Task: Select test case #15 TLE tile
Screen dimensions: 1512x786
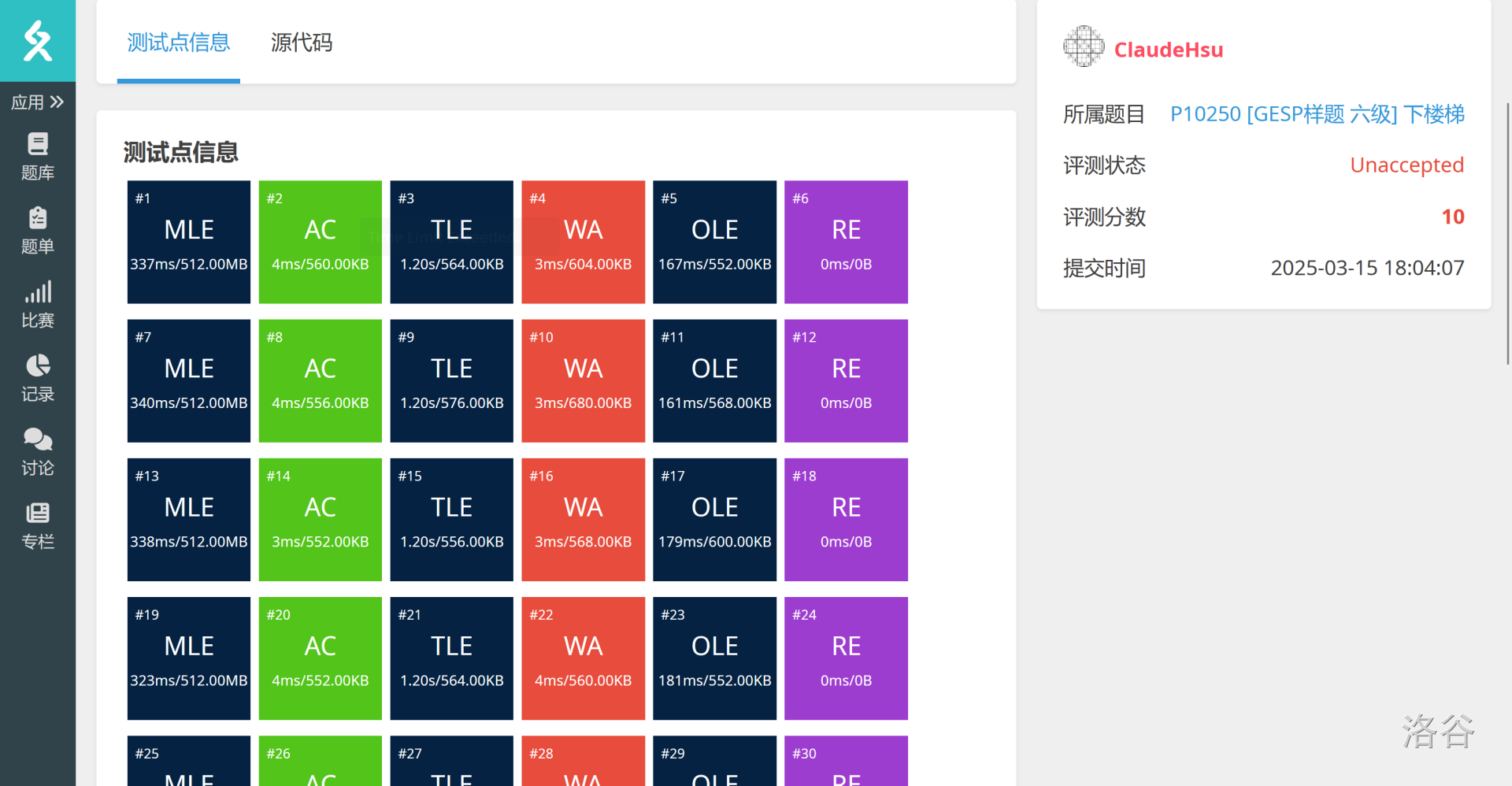Action: pyautogui.click(x=452, y=520)
